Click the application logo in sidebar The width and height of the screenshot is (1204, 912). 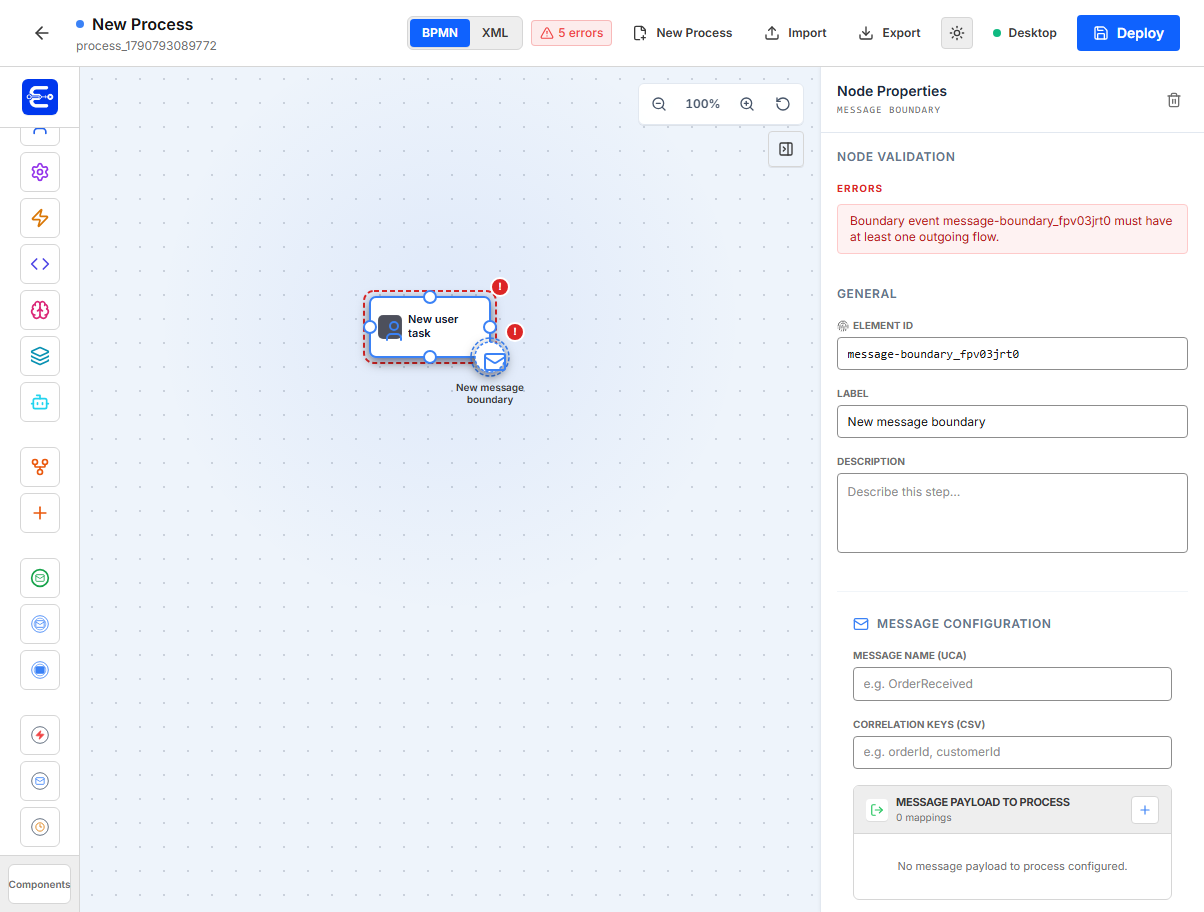point(40,97)
